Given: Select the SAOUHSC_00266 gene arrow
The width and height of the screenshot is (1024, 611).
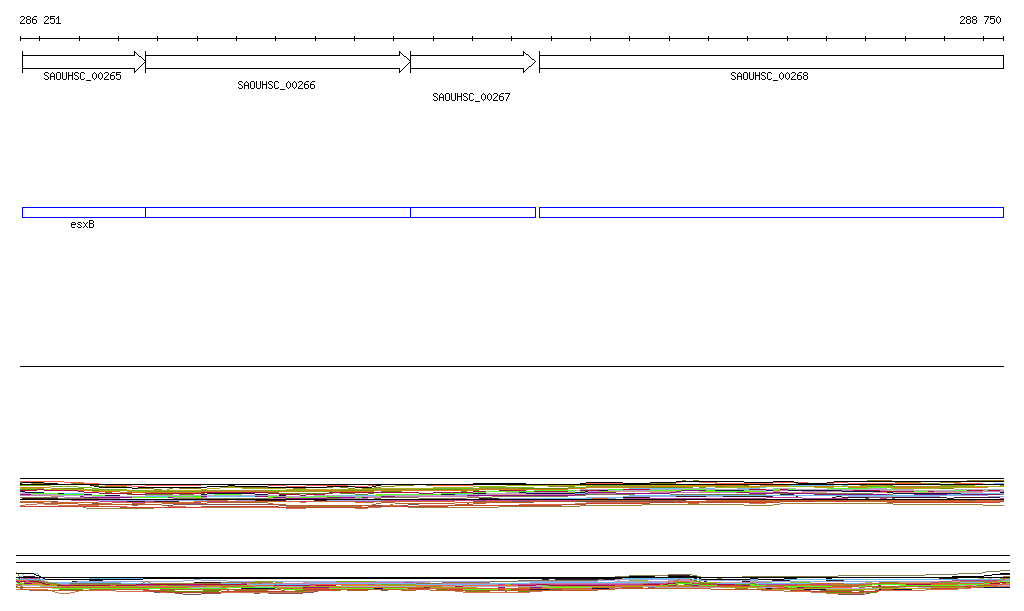Looking at the screenshot, I should click(275, 62).
